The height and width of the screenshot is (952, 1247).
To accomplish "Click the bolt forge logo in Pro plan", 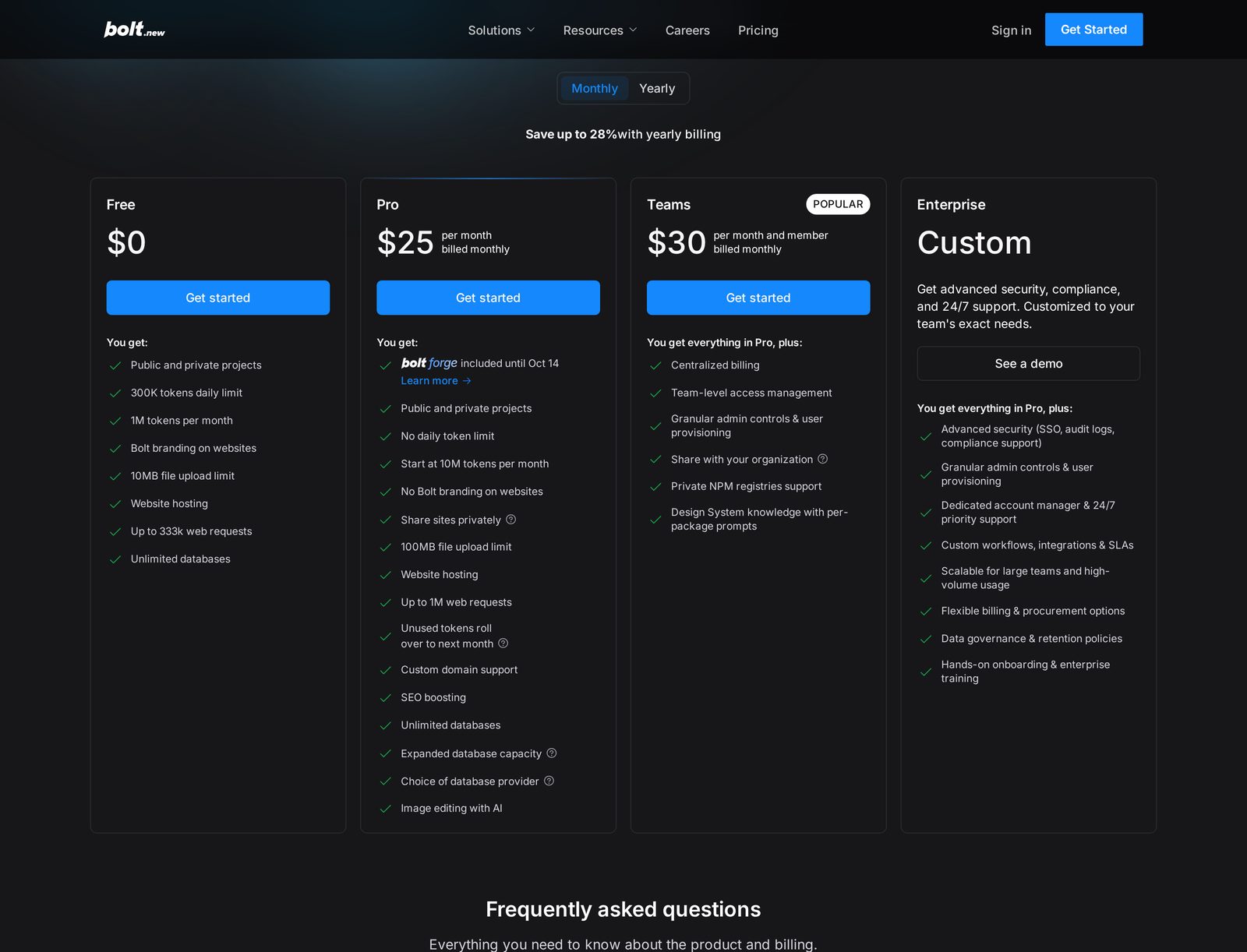I will 429,363.
